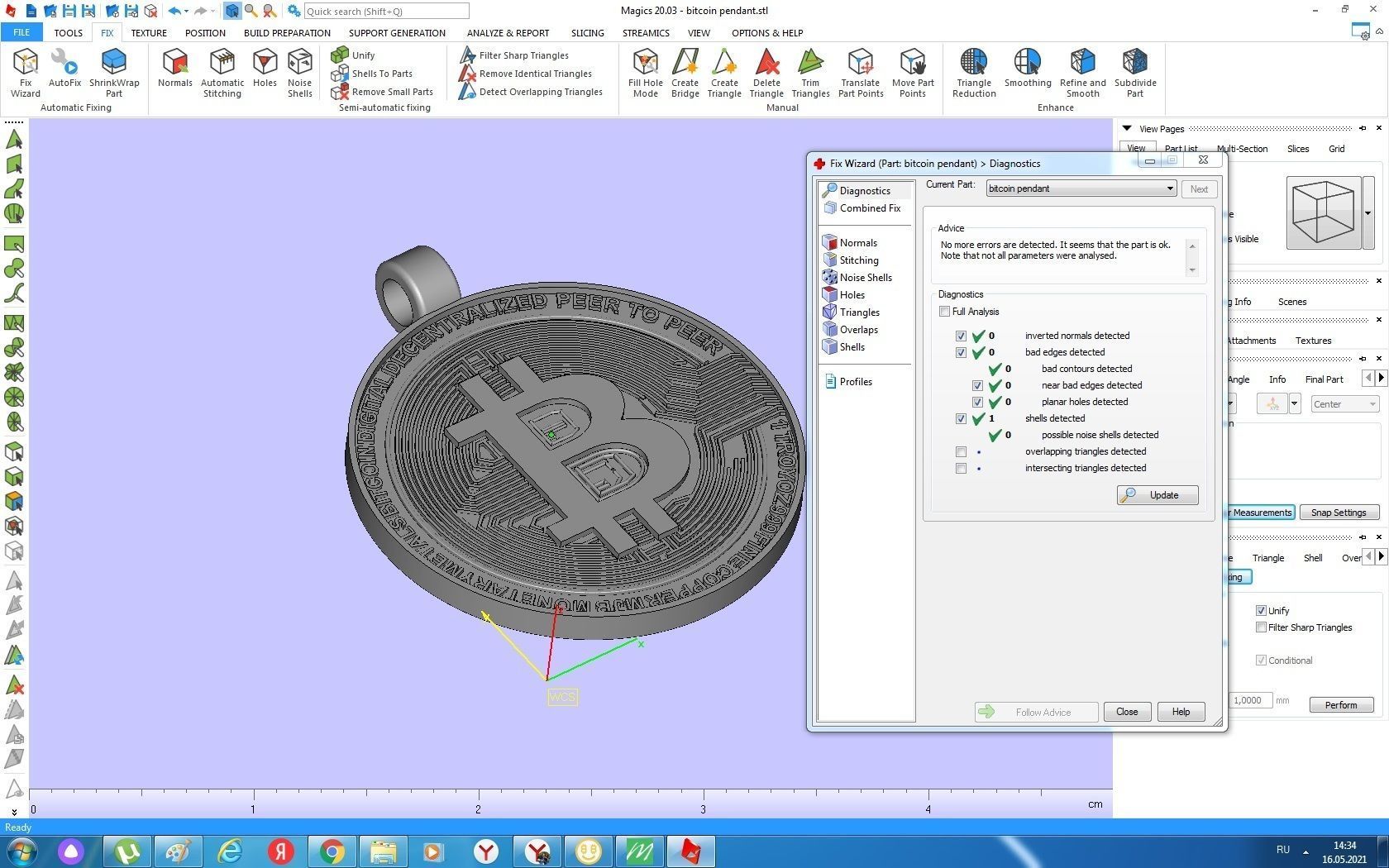This screenshot has width=1389, height=868.
Task: Open the Fix Wizard tool
Action: [x=26, y=73]
